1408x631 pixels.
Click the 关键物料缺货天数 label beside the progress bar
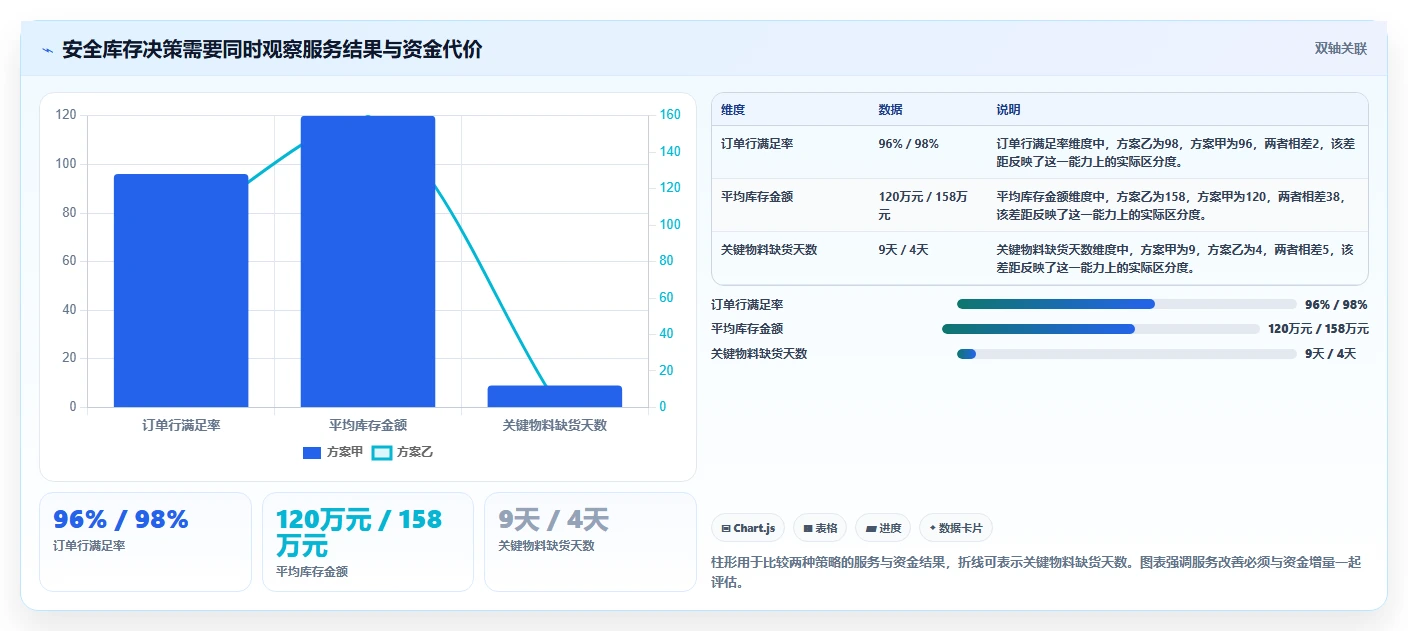[x=759, y=354]
